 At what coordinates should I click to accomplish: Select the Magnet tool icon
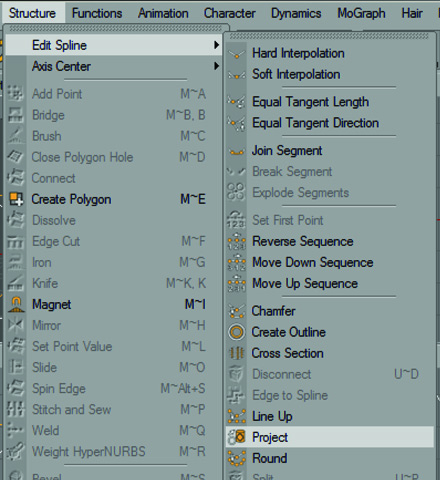(16, 304)
